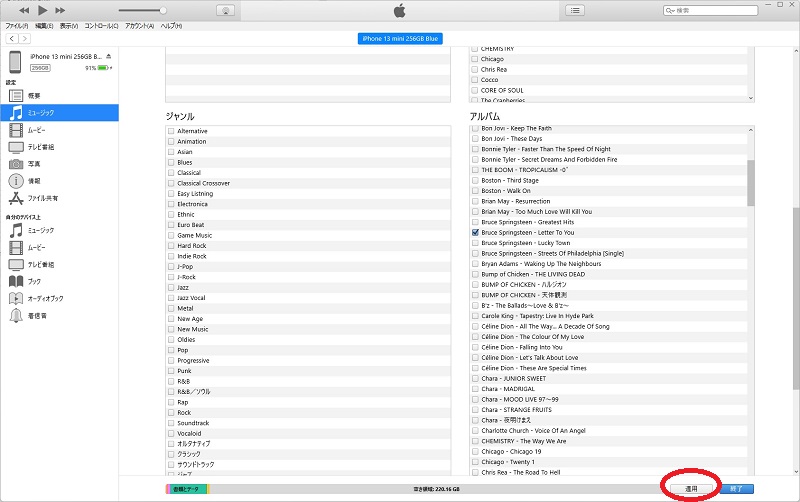
Task: Check the Metal genre checkbox
Action: point(171,308)
